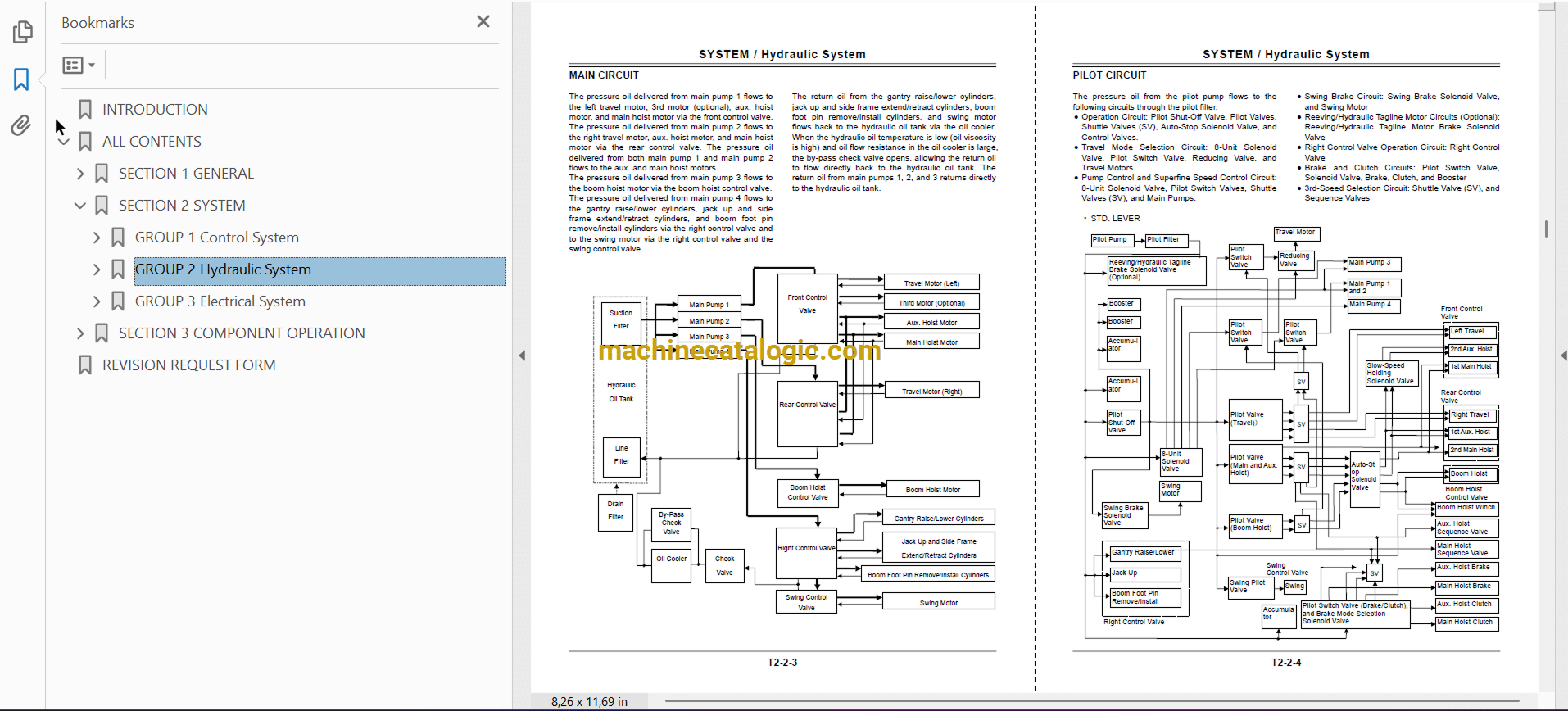Open the Attachments paperclip panel
The width and height of the screenshot is (1568, 711).
pyautogui.click(x=22, y=125)
